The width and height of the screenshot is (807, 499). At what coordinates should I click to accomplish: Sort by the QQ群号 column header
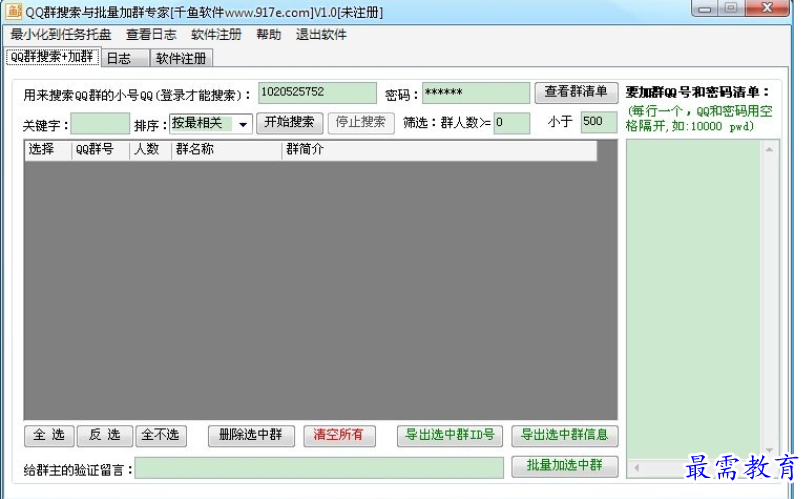(x=100, y=150)
